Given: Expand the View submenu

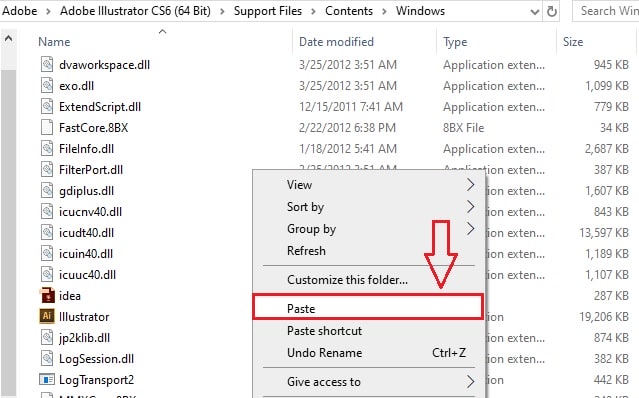Looking at the screenshot, I should click(x=470, y=185).
